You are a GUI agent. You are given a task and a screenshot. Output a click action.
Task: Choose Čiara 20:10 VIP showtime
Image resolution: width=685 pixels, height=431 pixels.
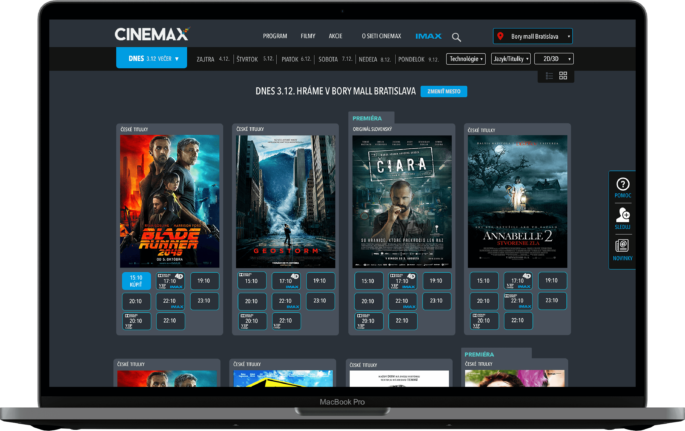(369, 321)
